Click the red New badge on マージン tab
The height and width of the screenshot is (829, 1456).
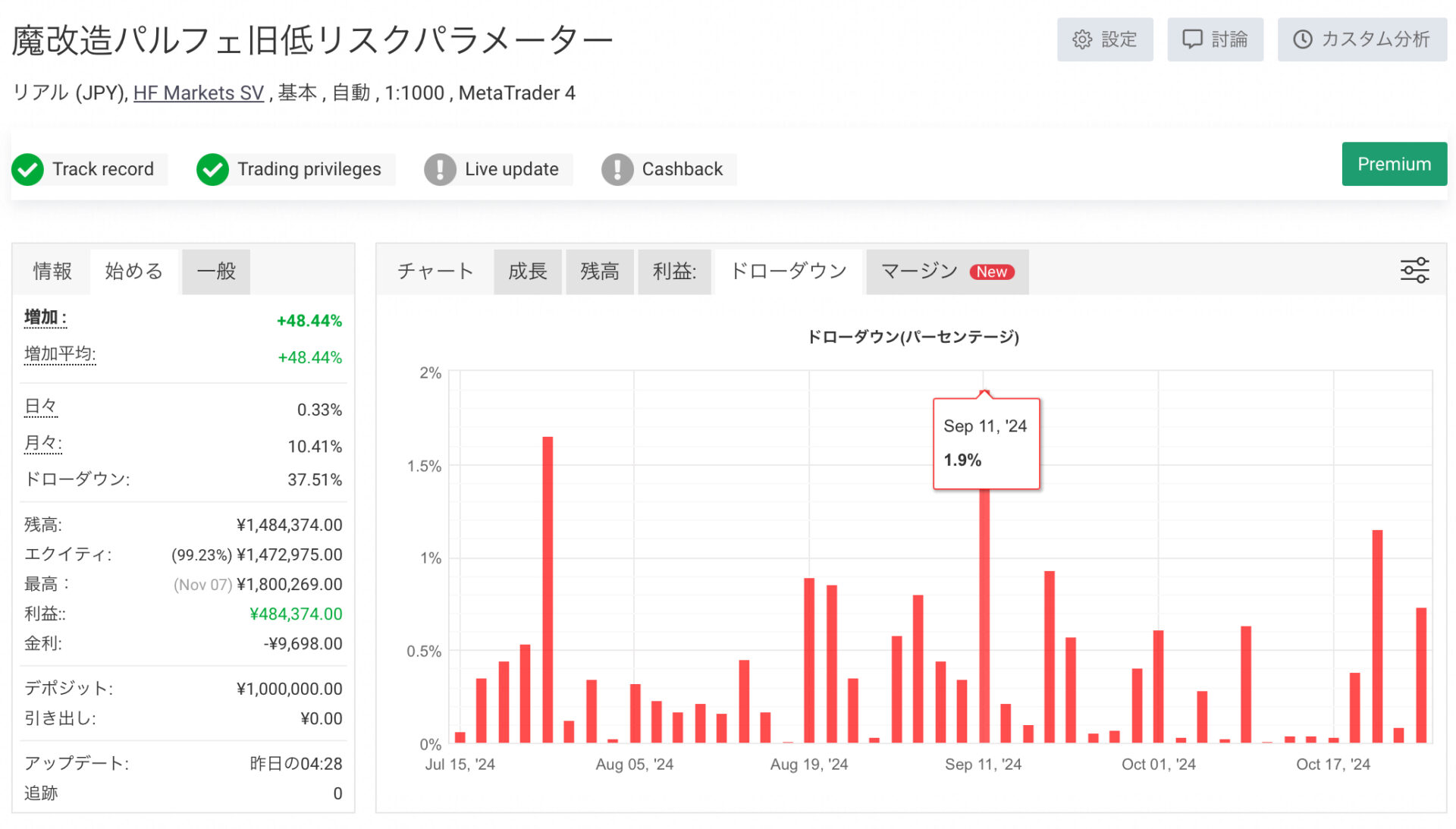[992, 272]
